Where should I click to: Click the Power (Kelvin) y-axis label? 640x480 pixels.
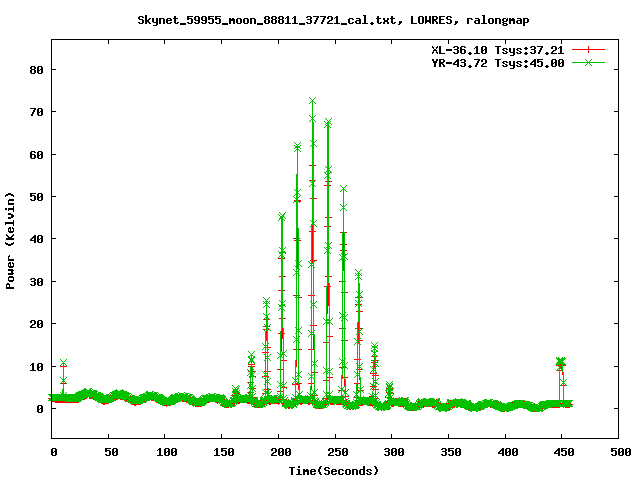click(10, 241)
